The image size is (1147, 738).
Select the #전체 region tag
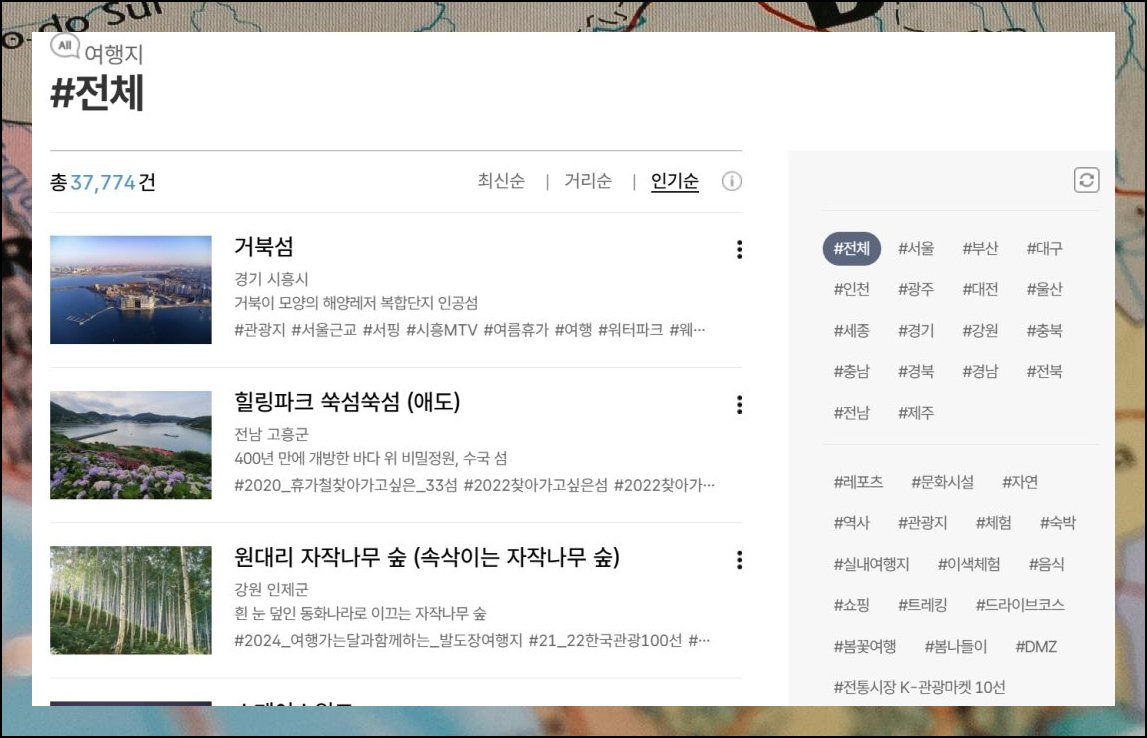(x=851, y=249)
